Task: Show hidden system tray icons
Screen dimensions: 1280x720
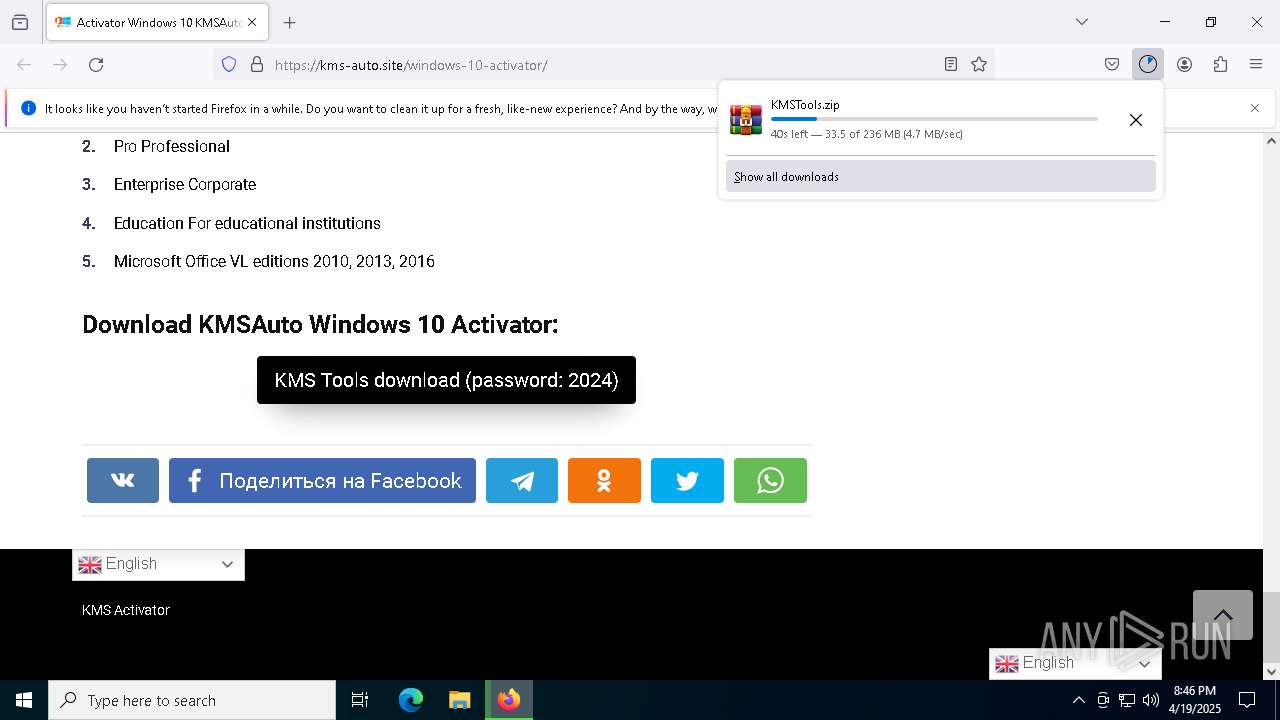Action: coord(1078,700)
